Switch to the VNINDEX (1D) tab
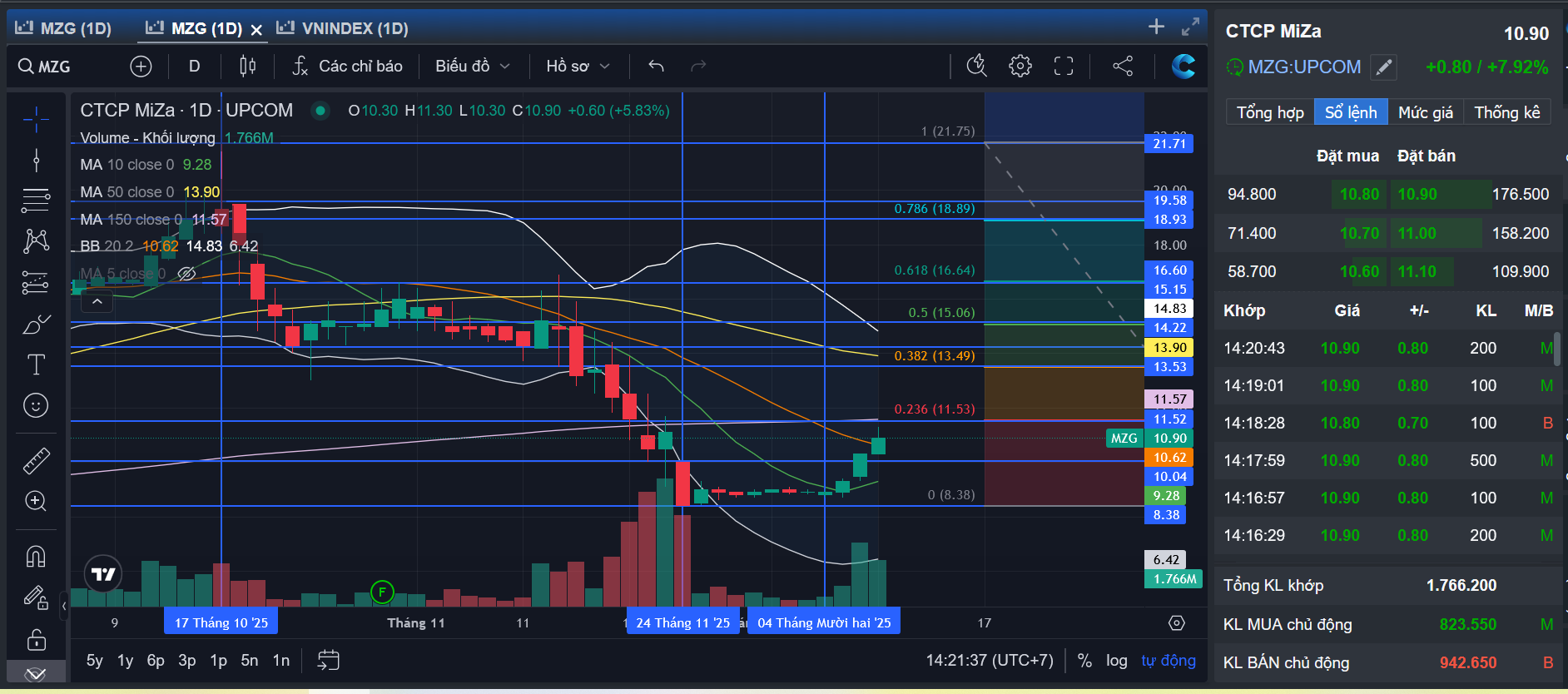This screenshot has height=694, width=1568. [342, 28]
